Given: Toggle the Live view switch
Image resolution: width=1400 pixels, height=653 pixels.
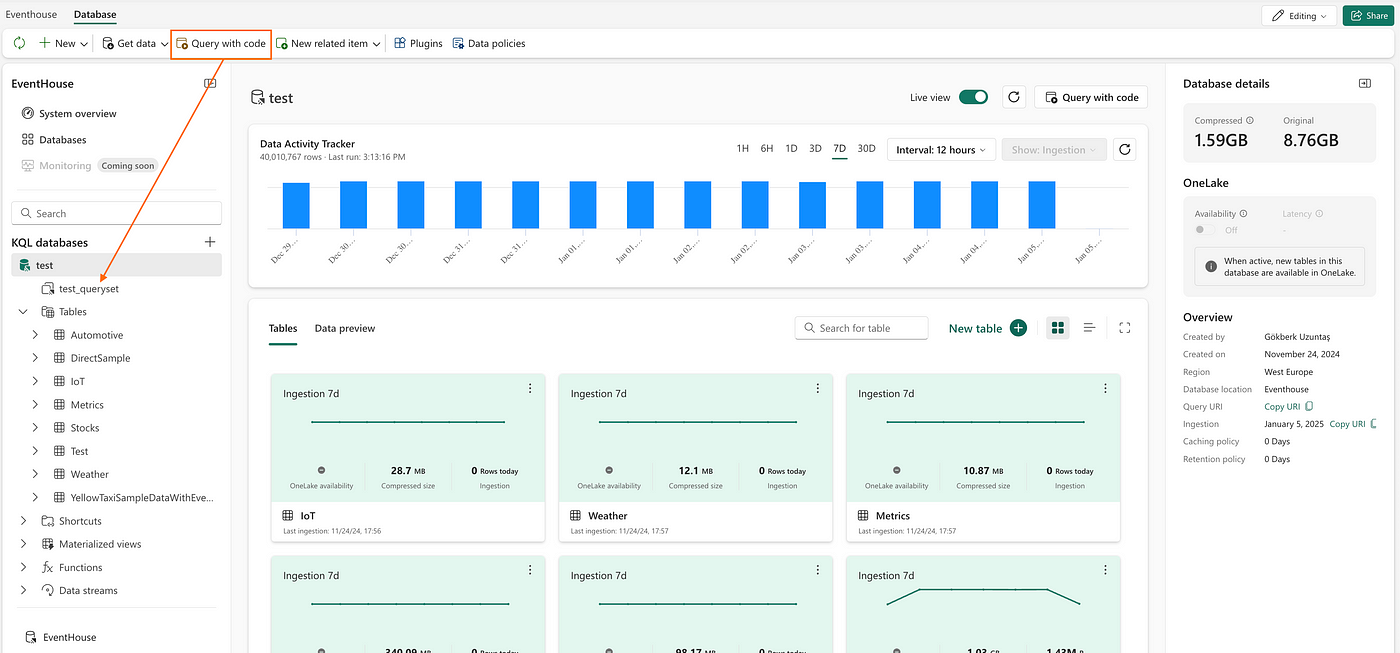Looking at the screenshot, I should coord(973,97).
